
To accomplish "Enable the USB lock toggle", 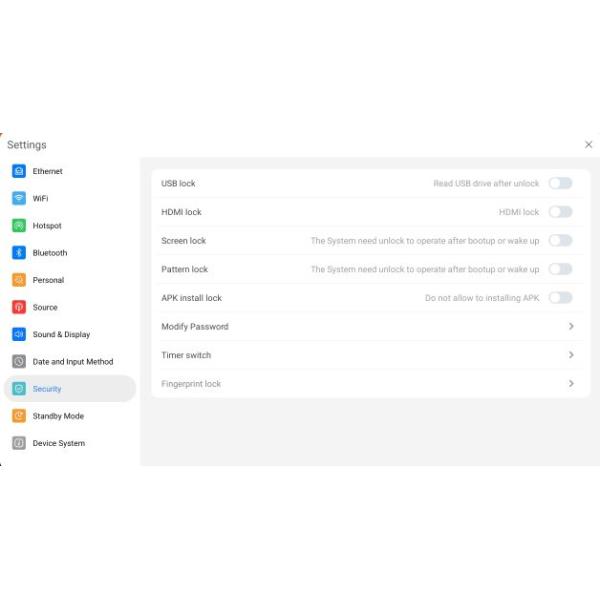I will click(x=560, y=183).
